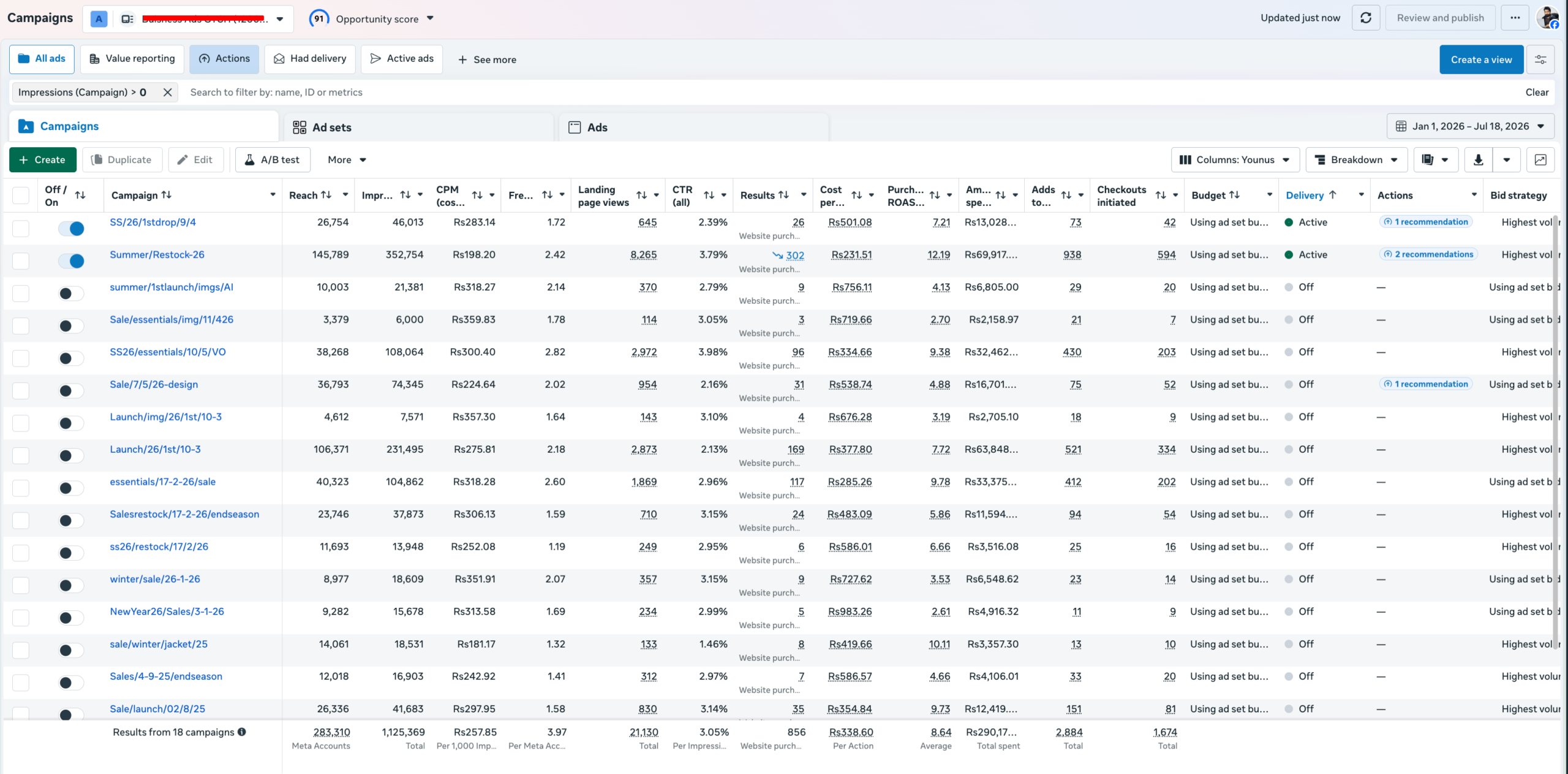Click the export download icon
Screen dimensions: 1568x774
point(1478,160)
